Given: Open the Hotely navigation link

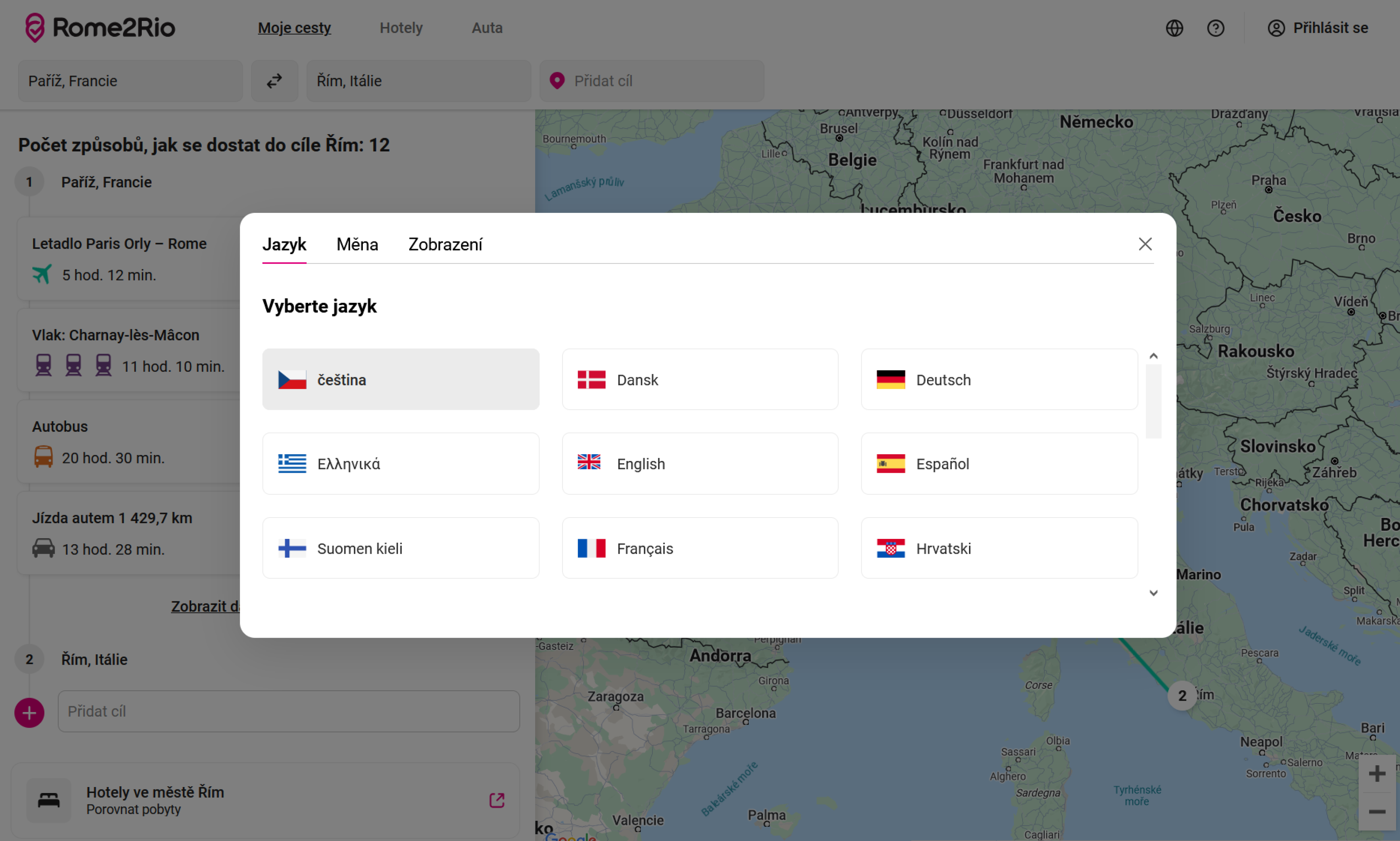Looking at the screenshot, I should (401, 28).
